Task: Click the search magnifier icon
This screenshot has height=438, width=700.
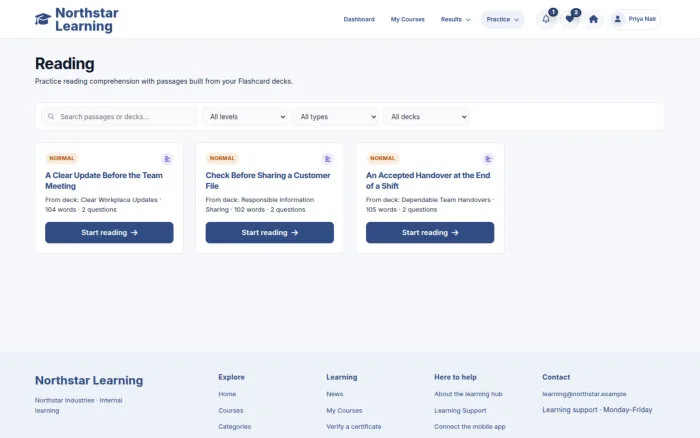Action: tap(51, 117)
